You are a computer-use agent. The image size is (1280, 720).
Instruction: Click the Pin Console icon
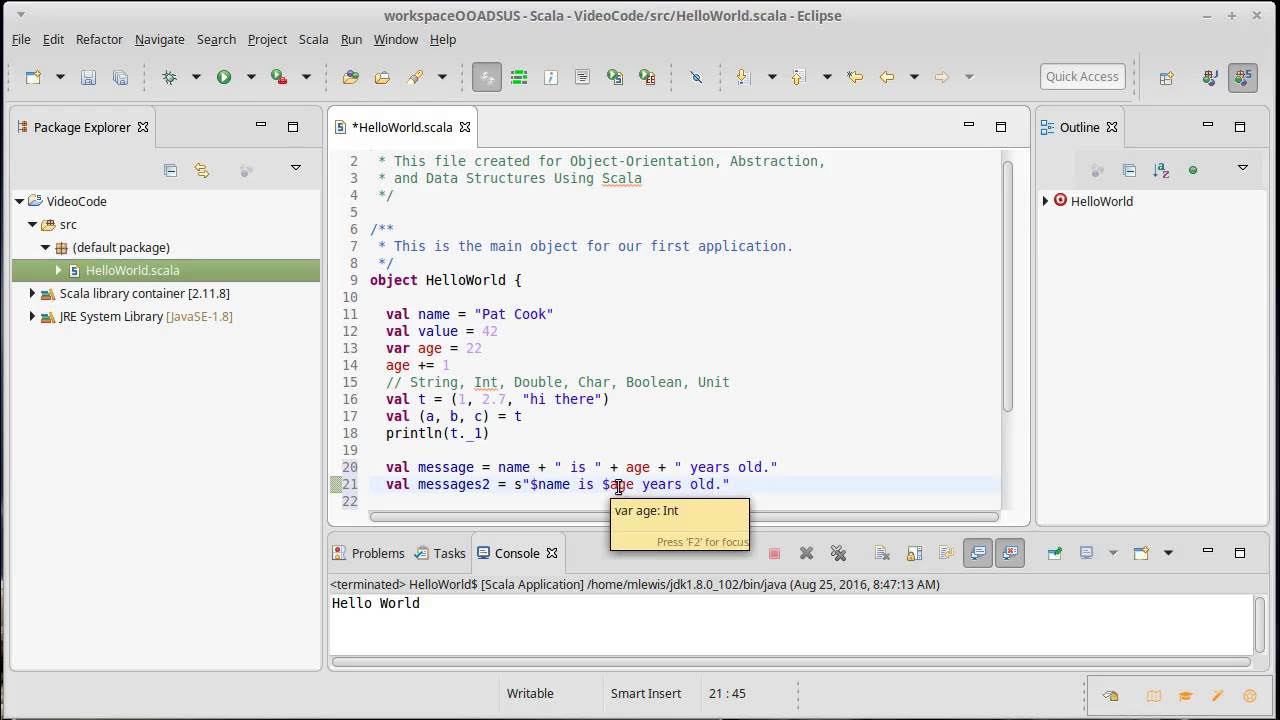point(1054,553)
